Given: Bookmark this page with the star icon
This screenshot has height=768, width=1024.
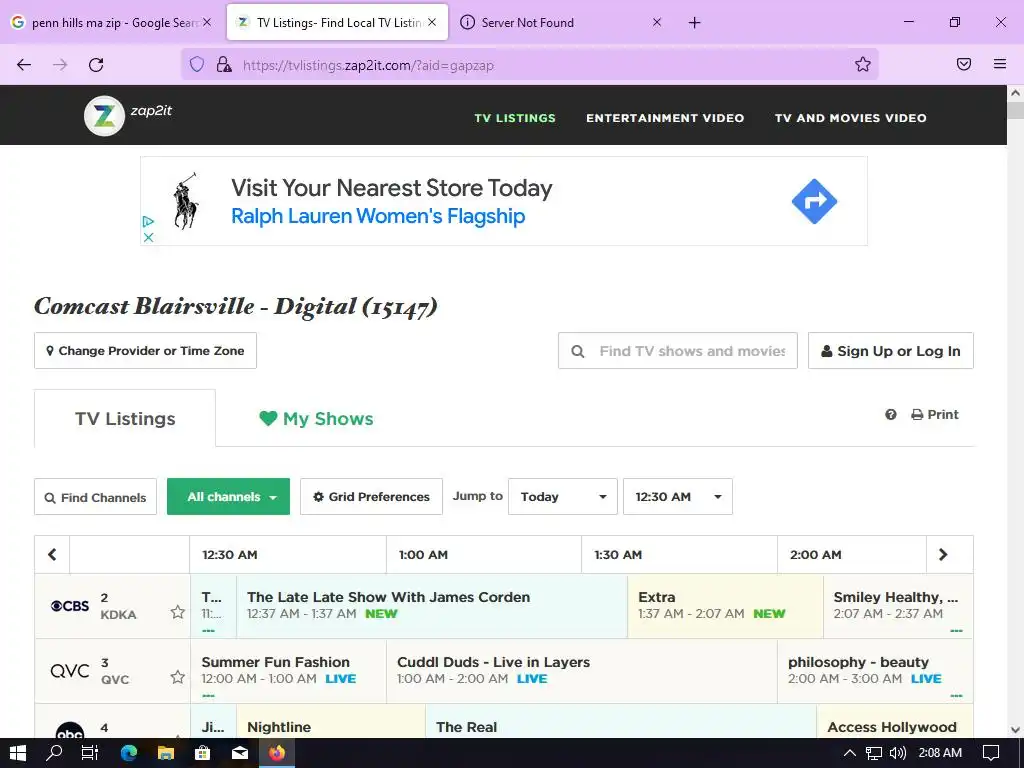Looking at the screenshot, I should (863, 64).
